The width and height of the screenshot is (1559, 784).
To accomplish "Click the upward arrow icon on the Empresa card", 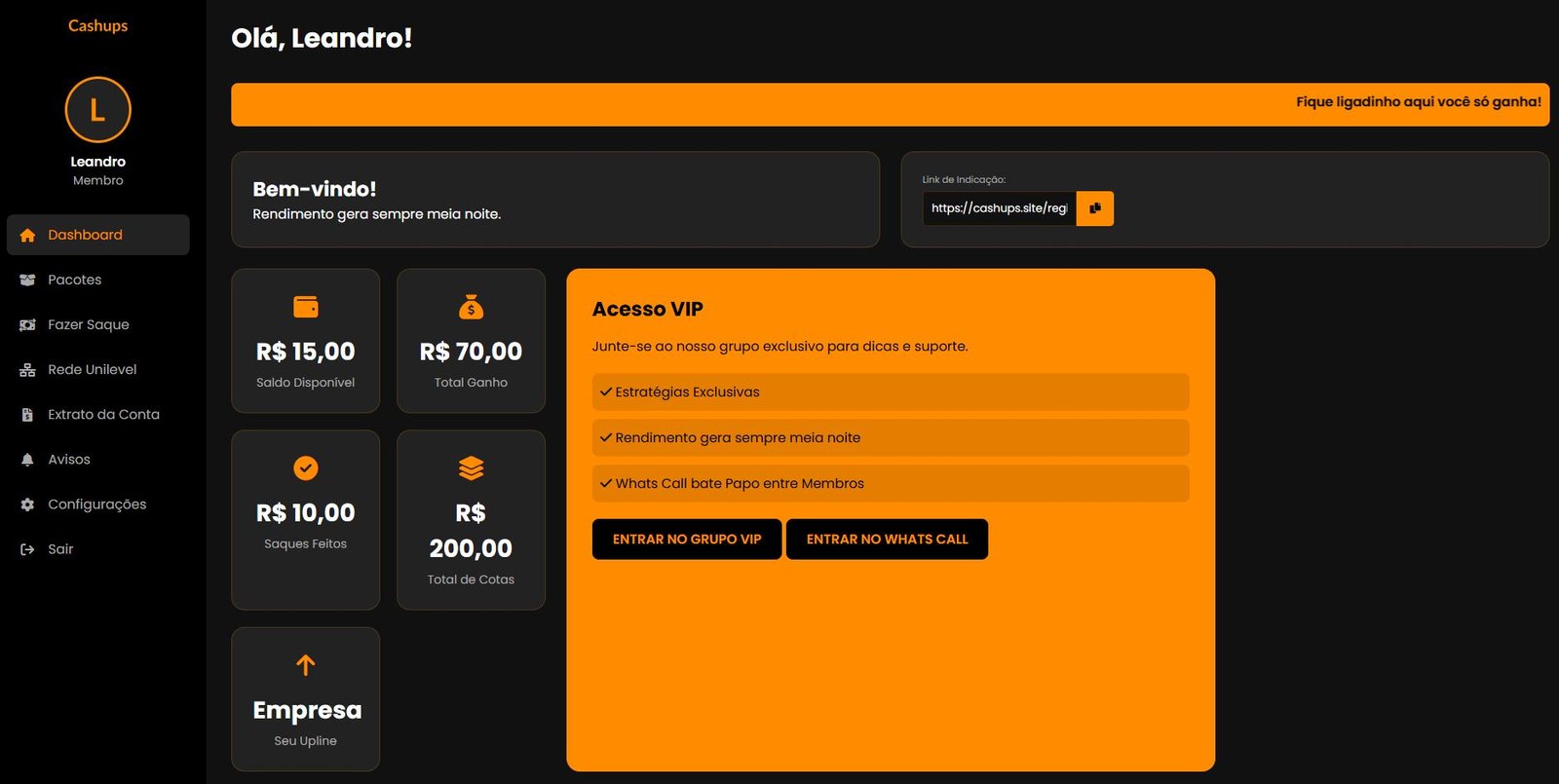I will pyautogui.click(x=305, y=665).
